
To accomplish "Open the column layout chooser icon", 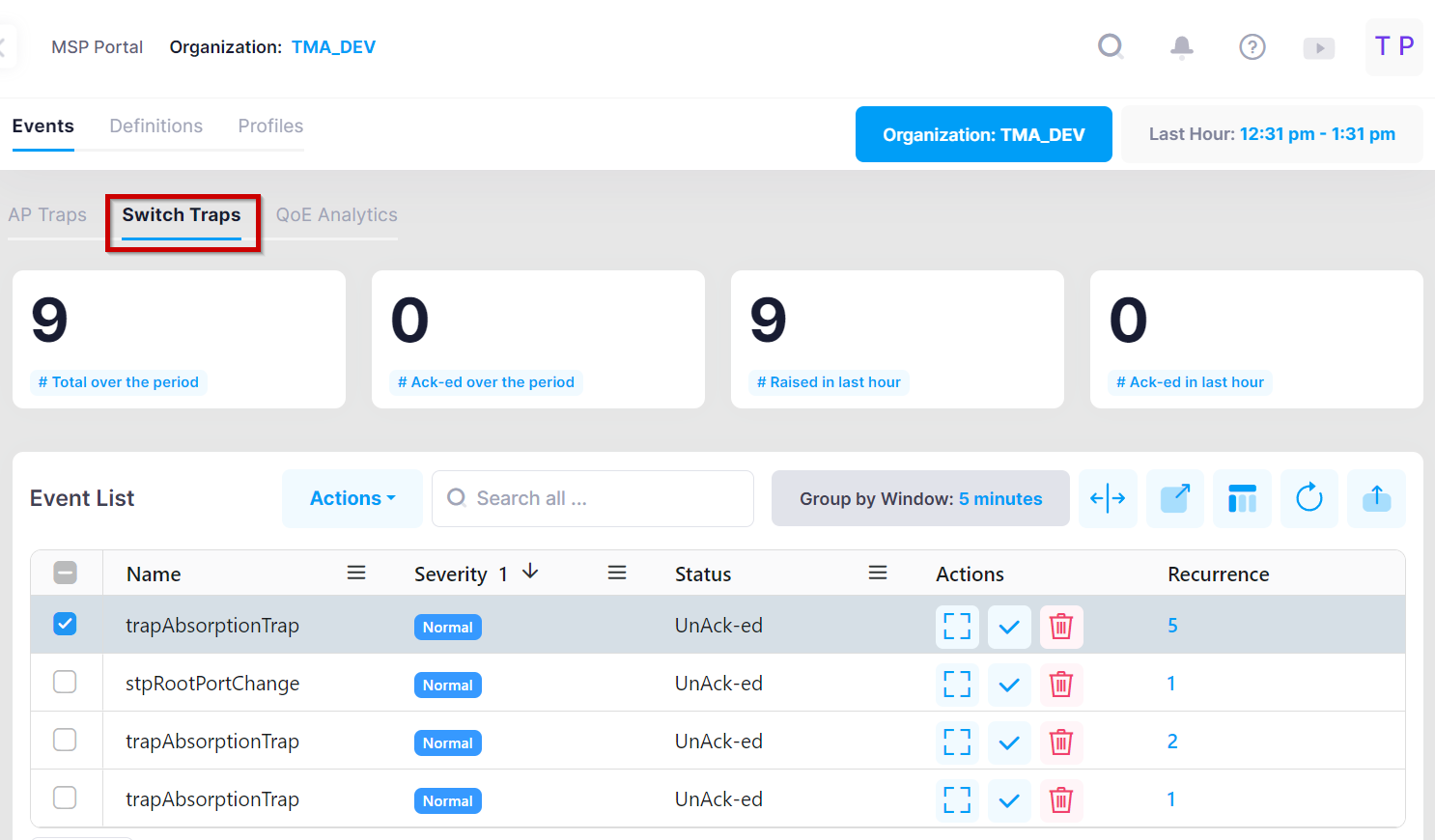I will tap(1242, 498).
